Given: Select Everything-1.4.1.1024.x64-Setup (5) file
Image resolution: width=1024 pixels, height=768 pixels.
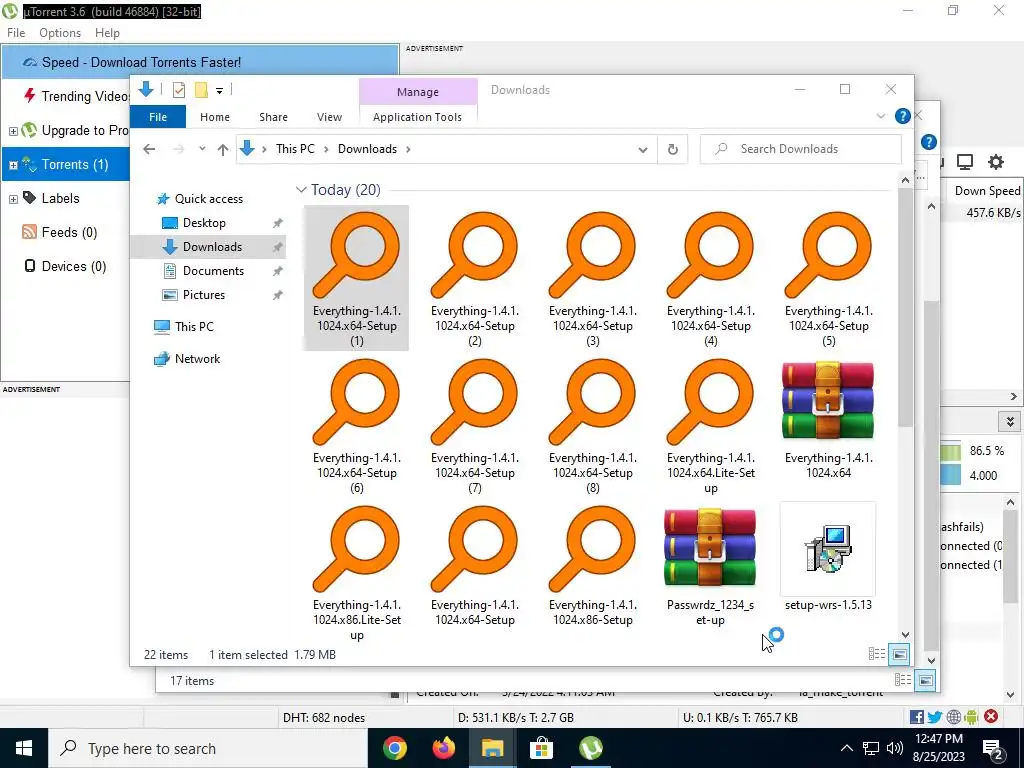Looking at the screenshot, I should (x=828, y=279).
